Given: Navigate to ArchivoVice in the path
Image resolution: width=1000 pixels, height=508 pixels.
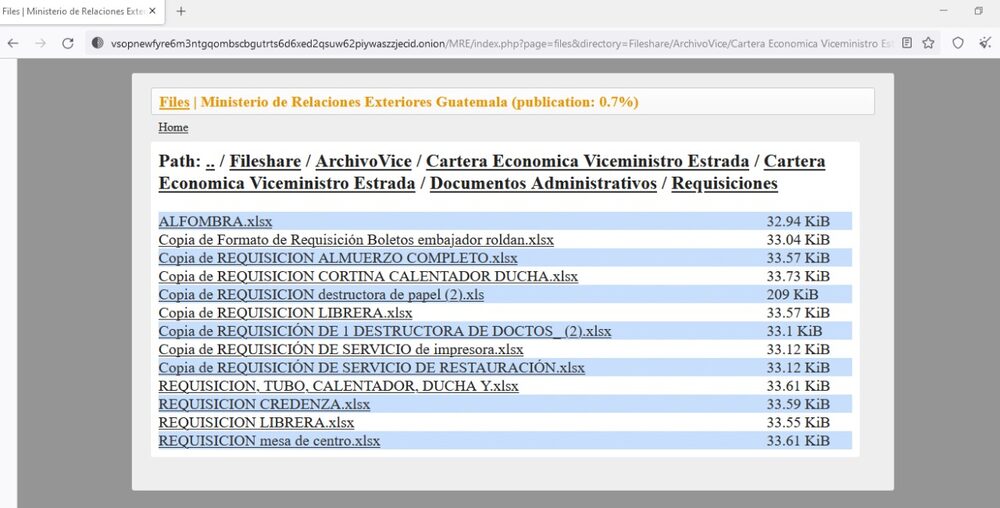Looking at the screenshot, I should tap(364, 161).
